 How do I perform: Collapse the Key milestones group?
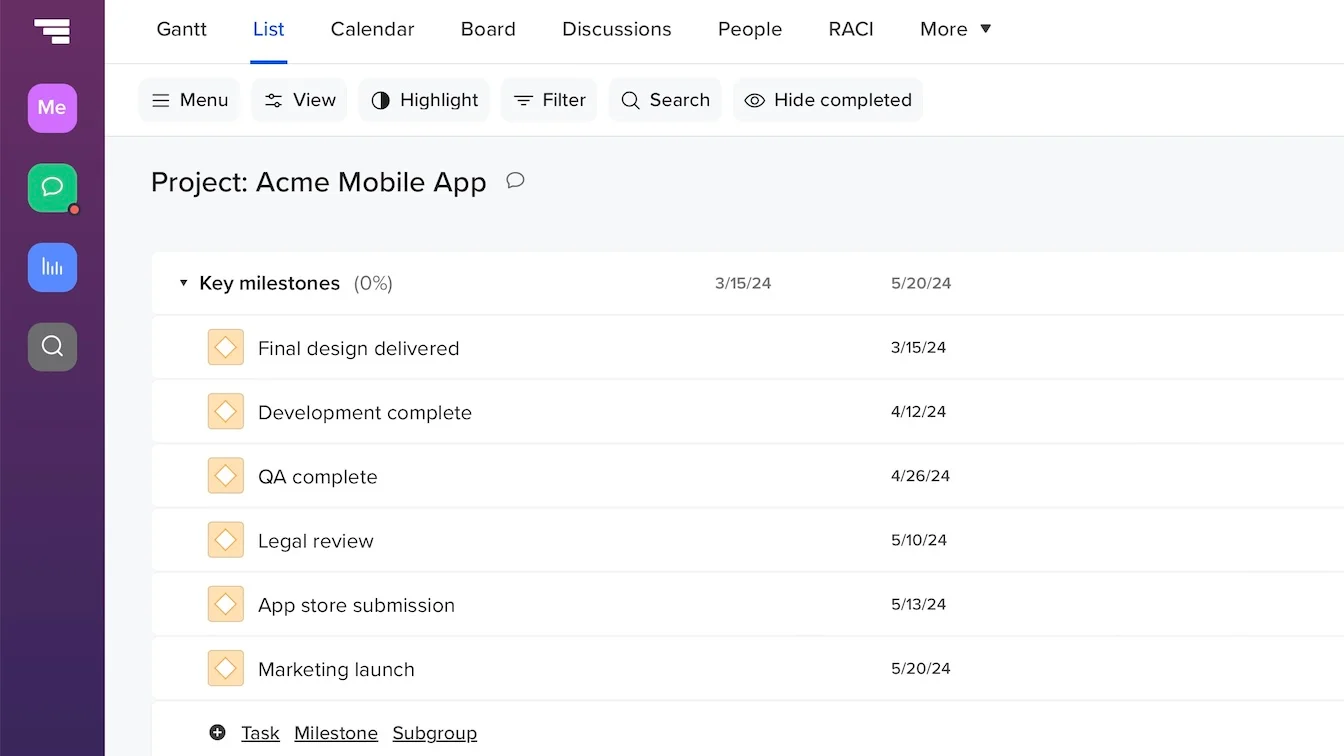[x=183, y=284]
